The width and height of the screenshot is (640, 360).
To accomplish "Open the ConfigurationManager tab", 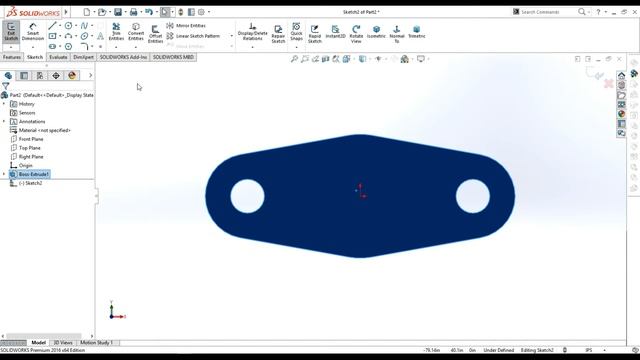I will (x=40, y=76).
